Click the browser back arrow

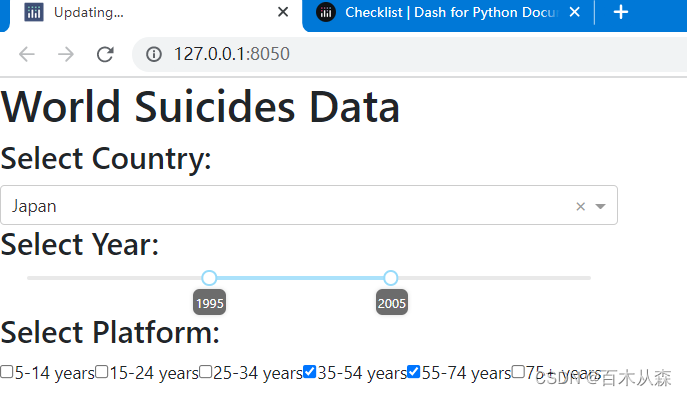tap(27, 54)
